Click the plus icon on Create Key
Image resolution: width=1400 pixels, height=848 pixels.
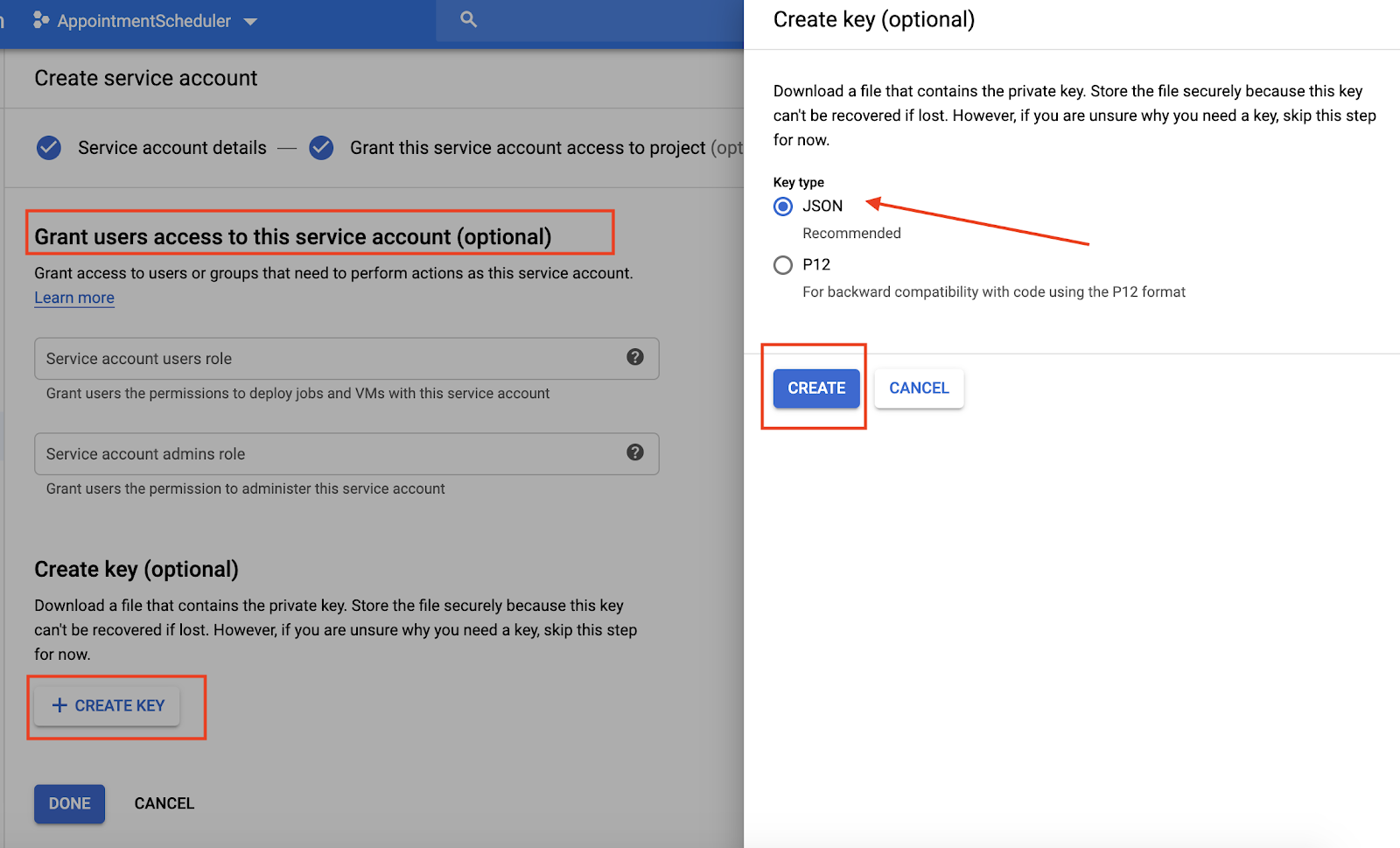coord(59,705)
